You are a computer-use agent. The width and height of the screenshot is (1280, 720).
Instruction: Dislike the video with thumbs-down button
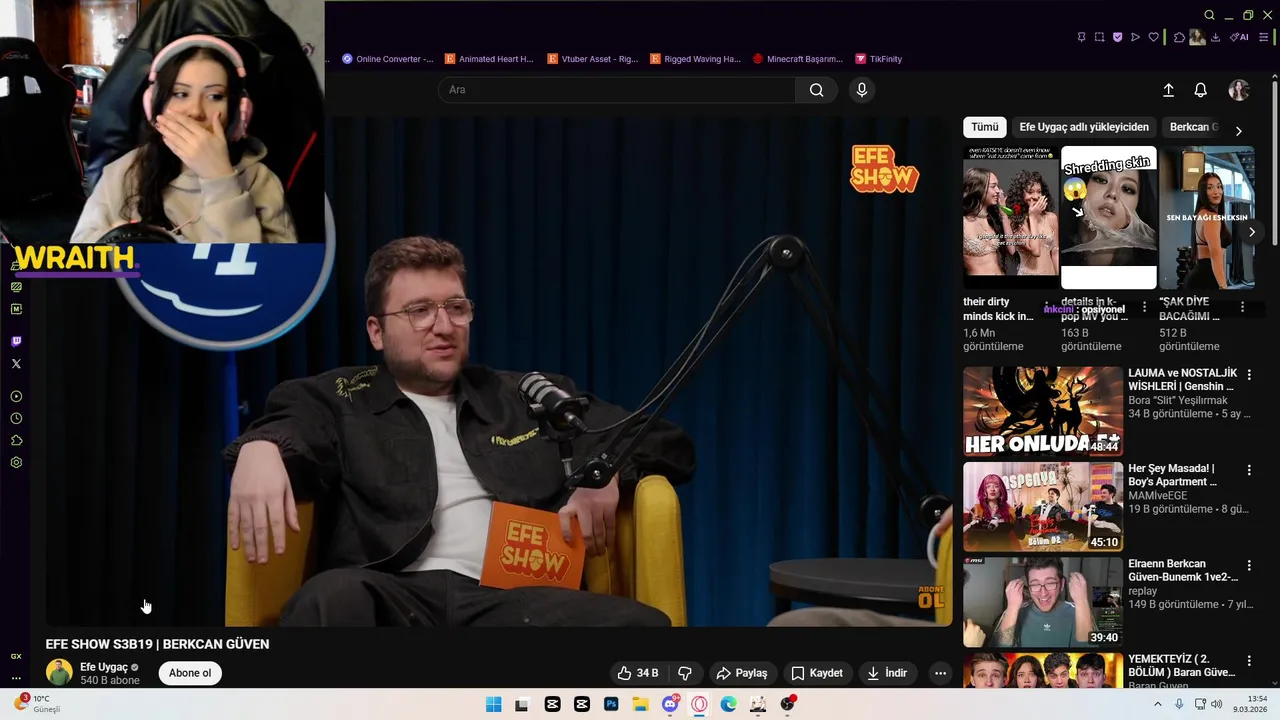(x=685, y=673)
